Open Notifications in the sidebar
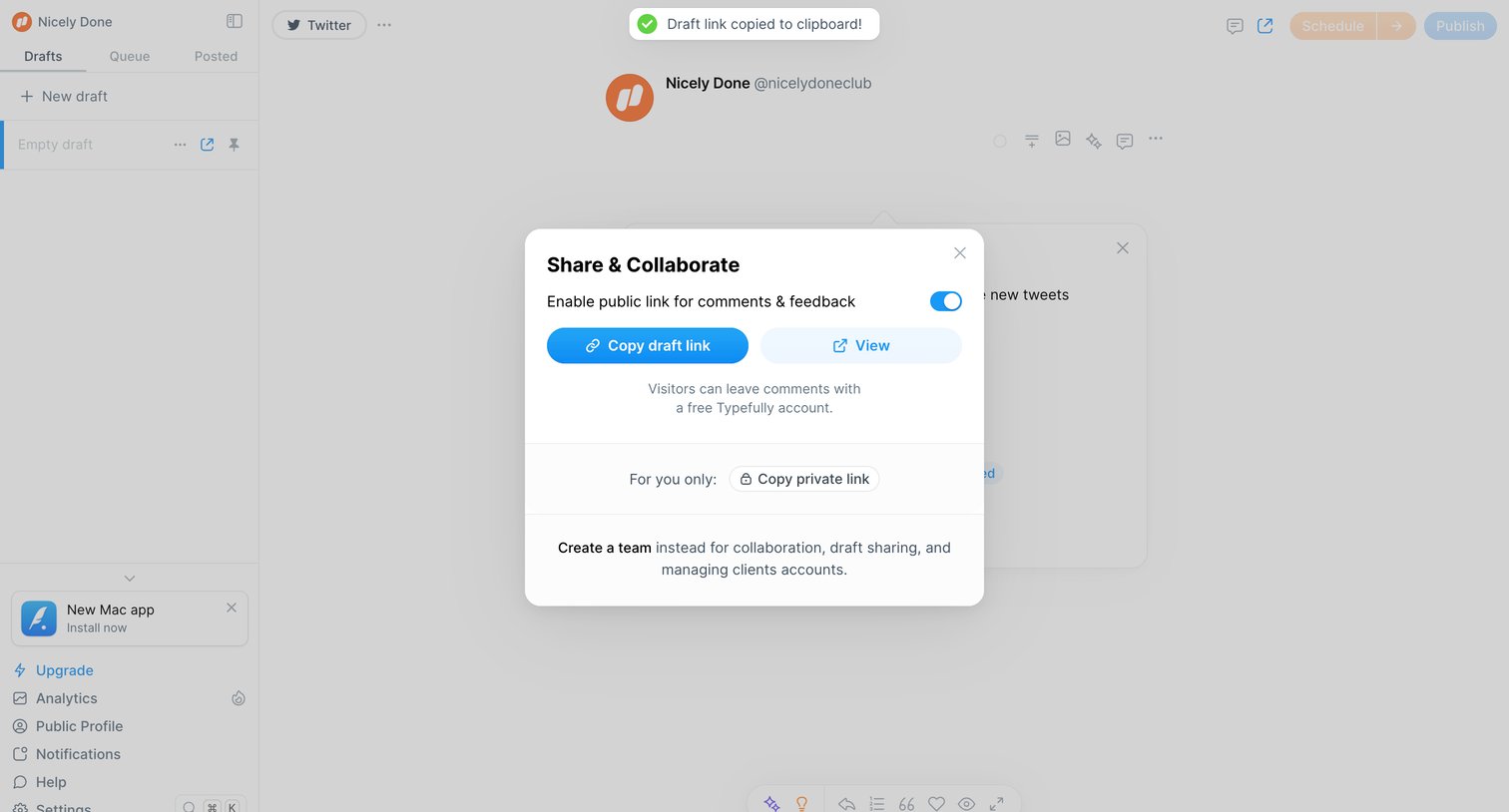Viewport: 1509px width, 812px height. point(67,754)
